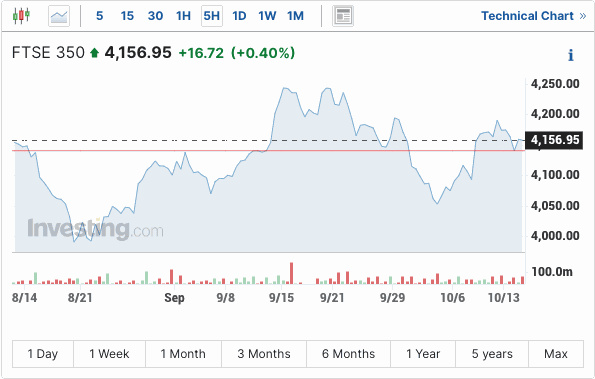Select the 30 minute interval
This screenshot has width=595, height=379.
coord(155,16)
